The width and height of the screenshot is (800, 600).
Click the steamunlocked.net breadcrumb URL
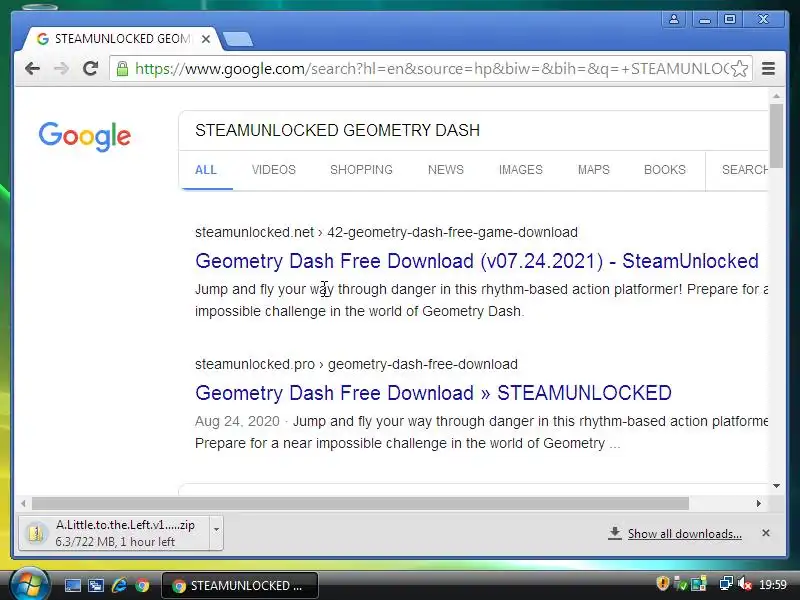[386, 232]
